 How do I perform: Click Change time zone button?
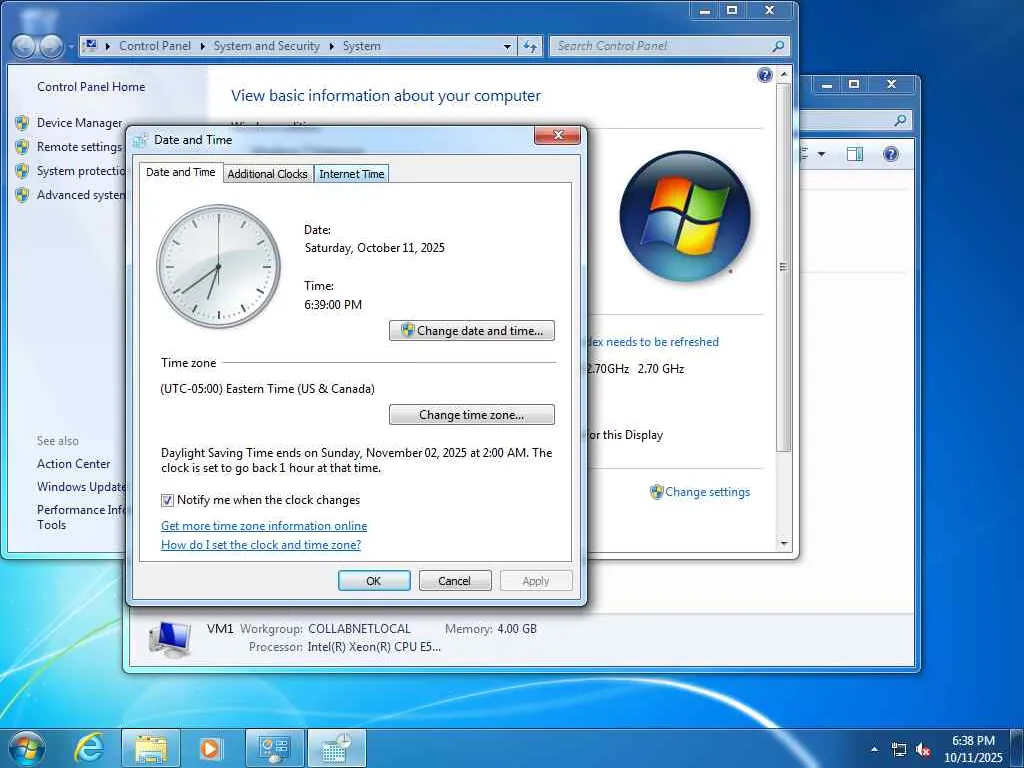click(472, 415)
